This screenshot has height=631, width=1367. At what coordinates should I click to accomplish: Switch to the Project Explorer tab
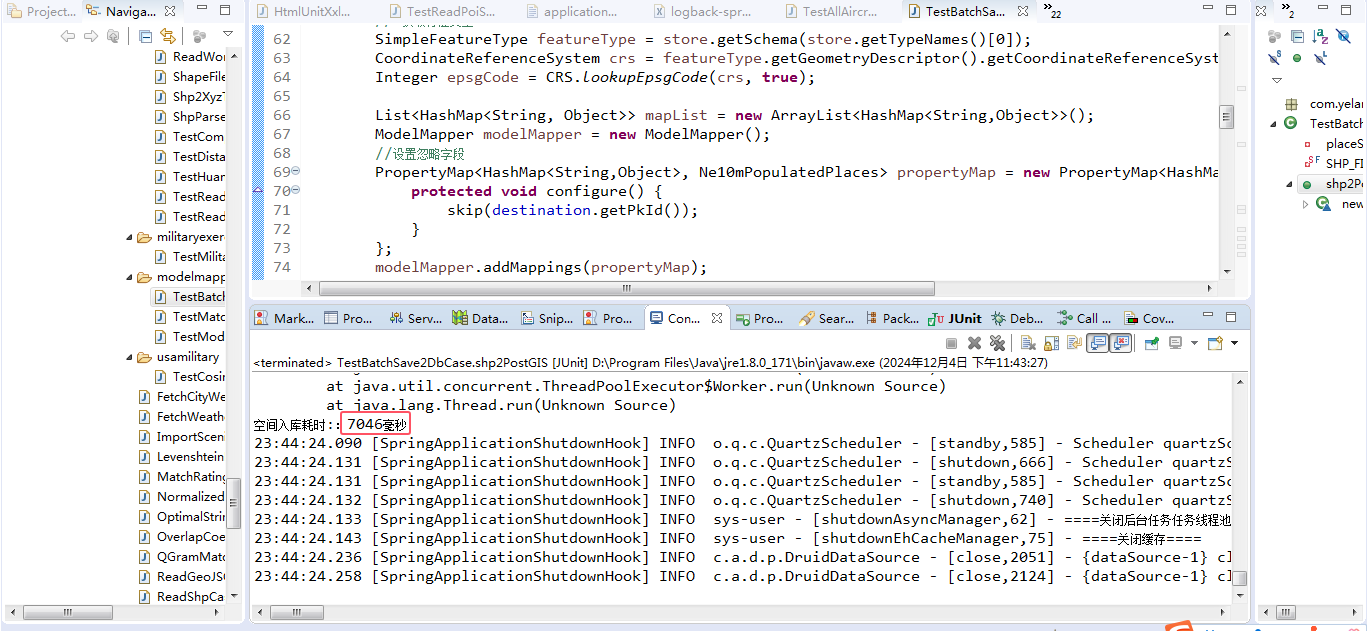(x=42, y=12)
